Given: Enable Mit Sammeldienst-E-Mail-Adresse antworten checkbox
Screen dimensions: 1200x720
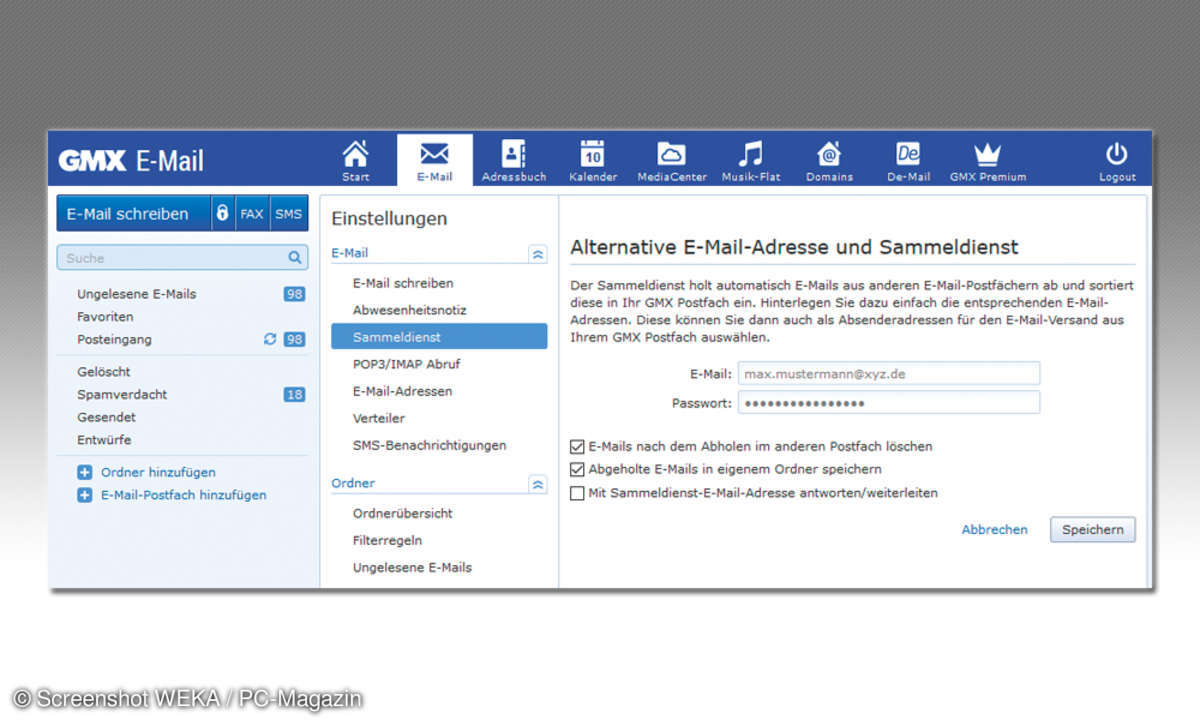Looking at the screenshot, I should [x=577, y=493].
